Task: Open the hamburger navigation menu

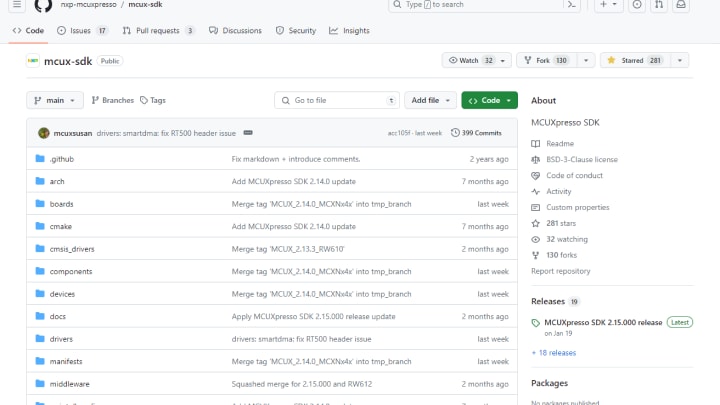Action: click(x=15, y=5)
